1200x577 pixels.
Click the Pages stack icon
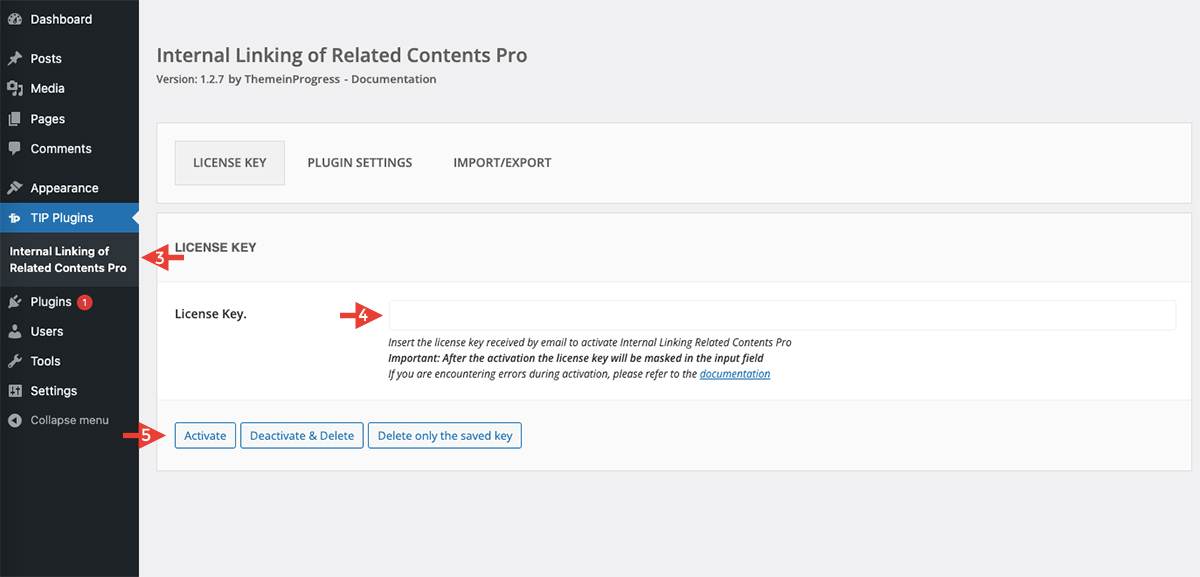(x=15, y=119)
